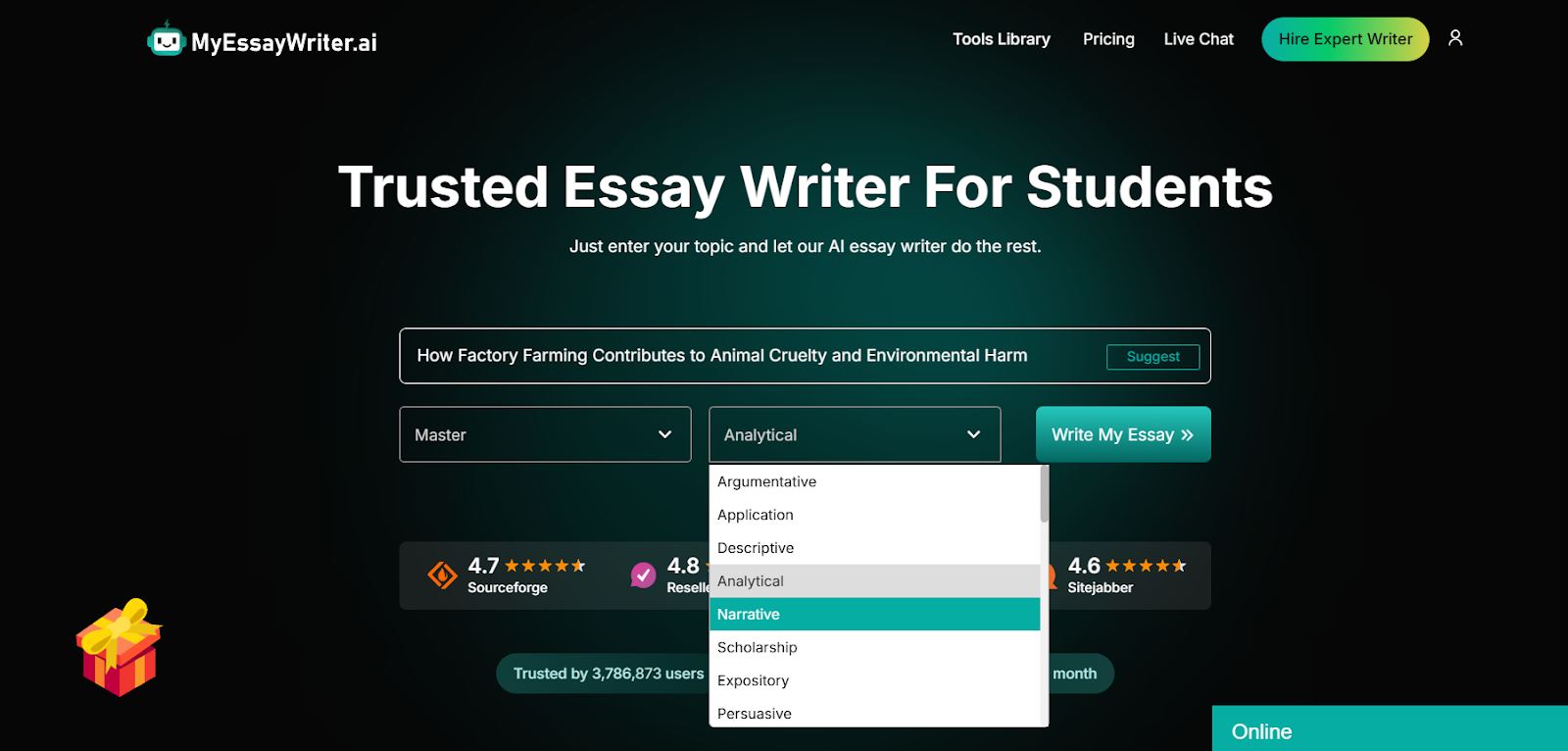Click the Write My Essay button
The height and width of the screenshot is (751, 1568).
tap(1123, 434)
